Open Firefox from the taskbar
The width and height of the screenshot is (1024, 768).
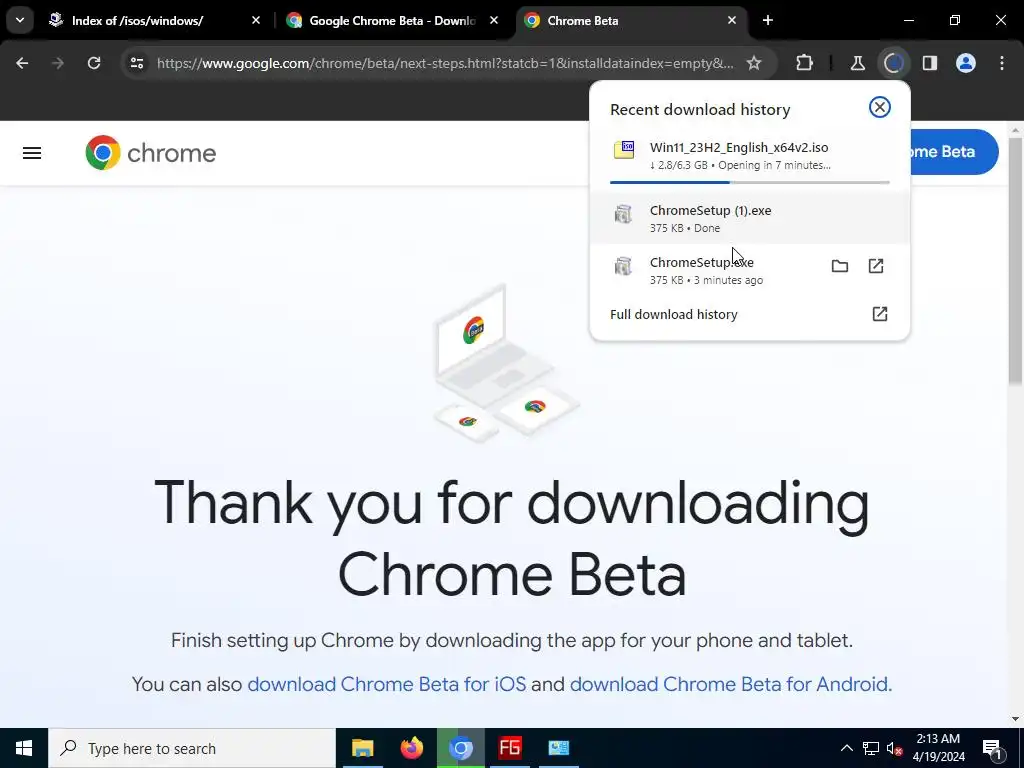(x=411, y=748)
